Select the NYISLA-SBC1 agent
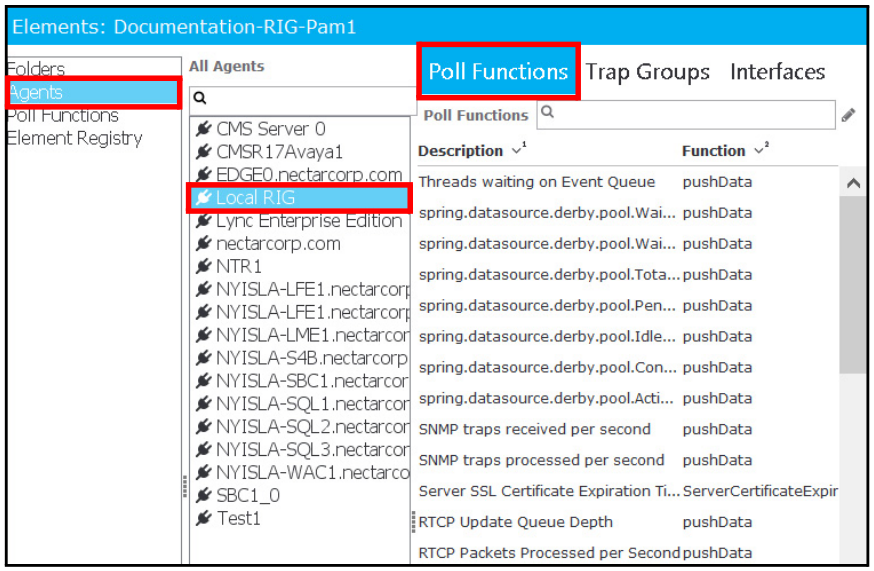874x571 pixels. click(300, 381)
